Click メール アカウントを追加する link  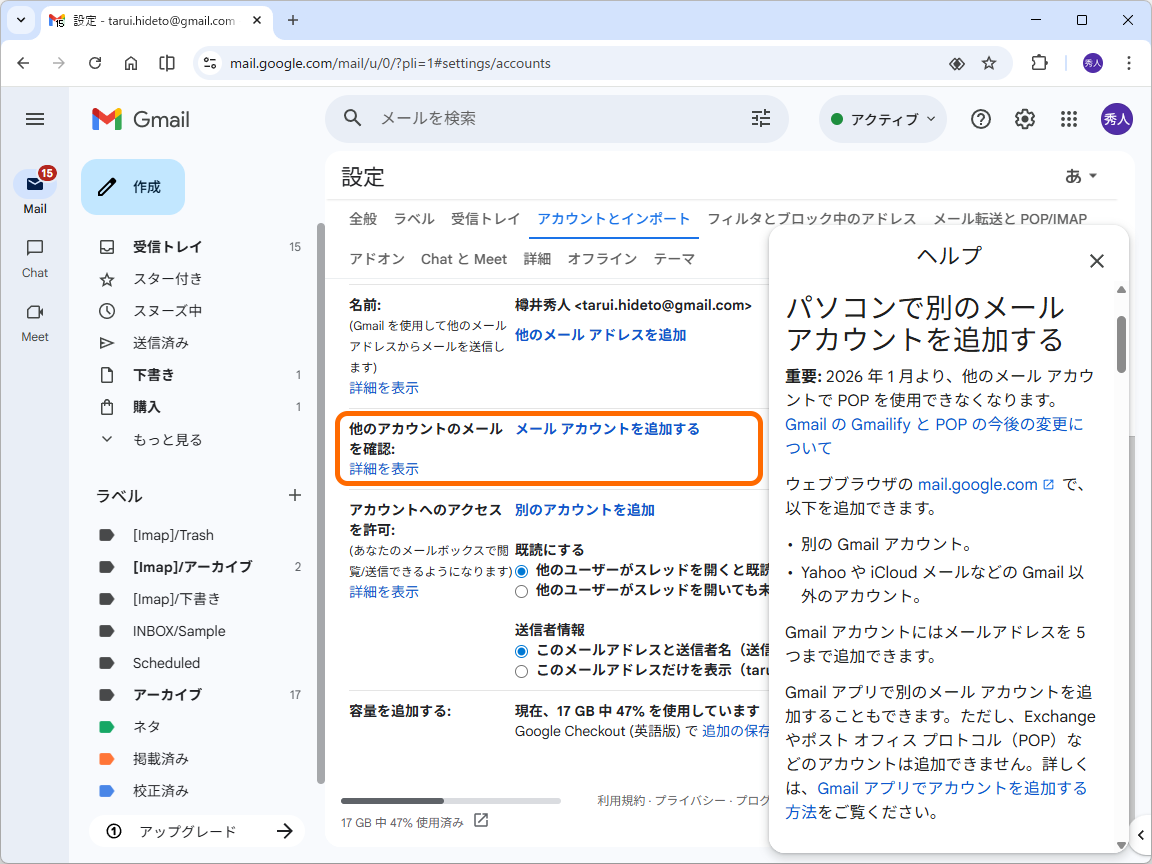pos(606,428)
